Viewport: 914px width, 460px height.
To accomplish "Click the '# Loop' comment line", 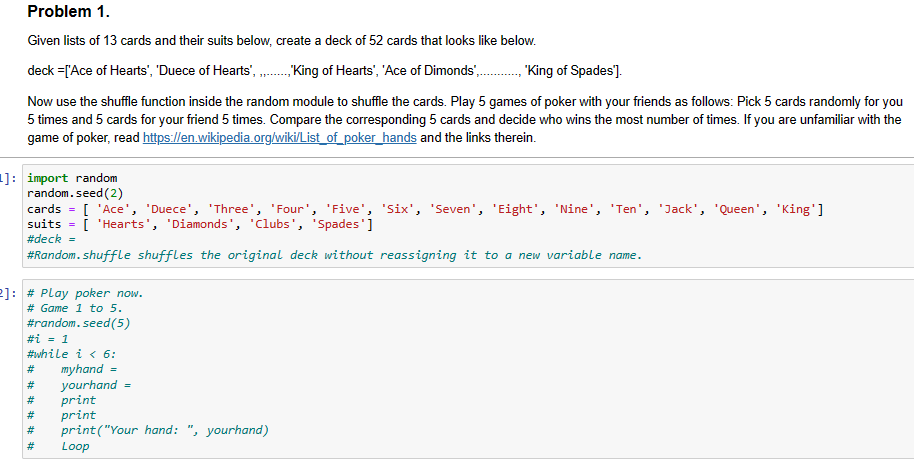I will click(58, 446).
